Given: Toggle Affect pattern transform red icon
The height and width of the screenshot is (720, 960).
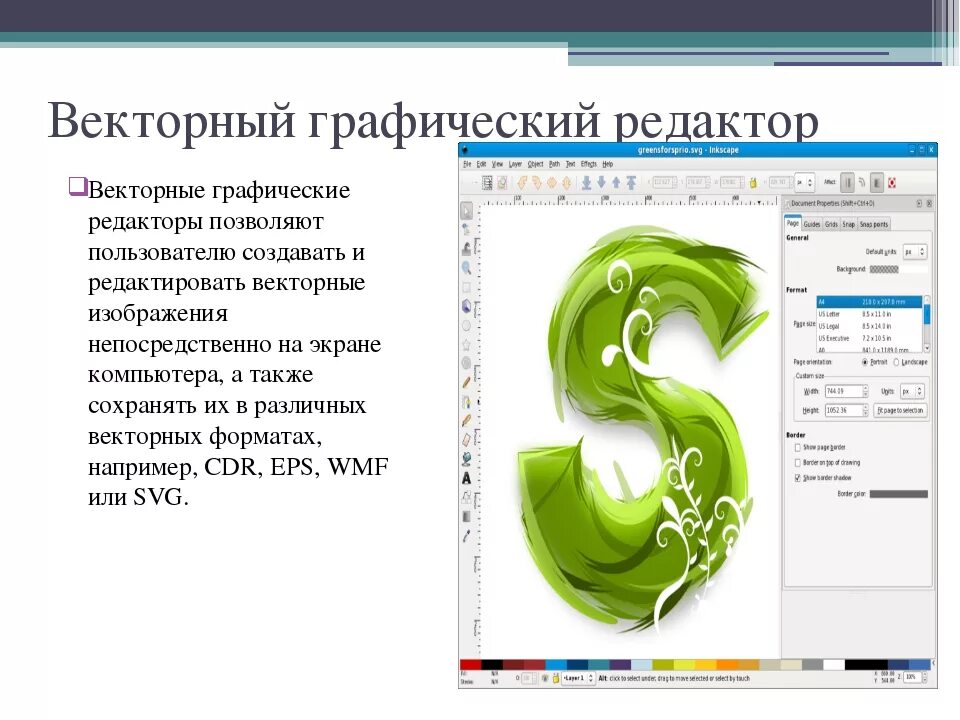Looking at the screenshot, I should (x=892, y=182).
